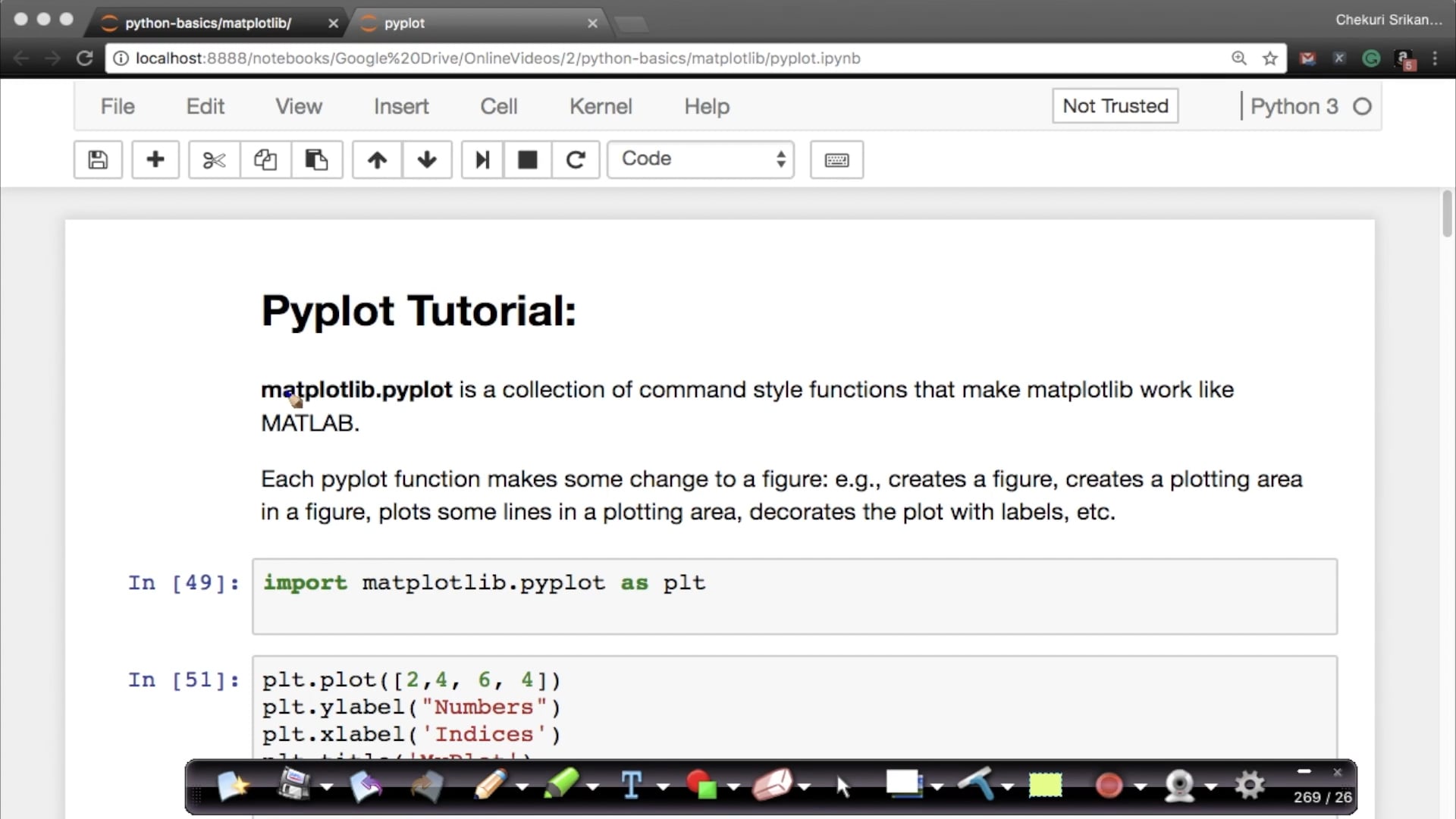Click the yellow-green color swatch in annotation bar

[1045, 785]
